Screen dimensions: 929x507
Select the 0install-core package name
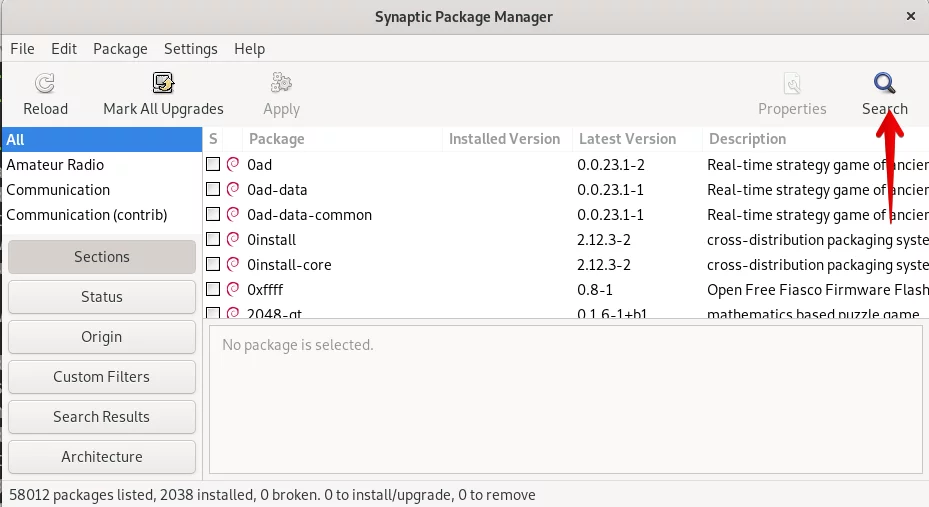point(289,265)
